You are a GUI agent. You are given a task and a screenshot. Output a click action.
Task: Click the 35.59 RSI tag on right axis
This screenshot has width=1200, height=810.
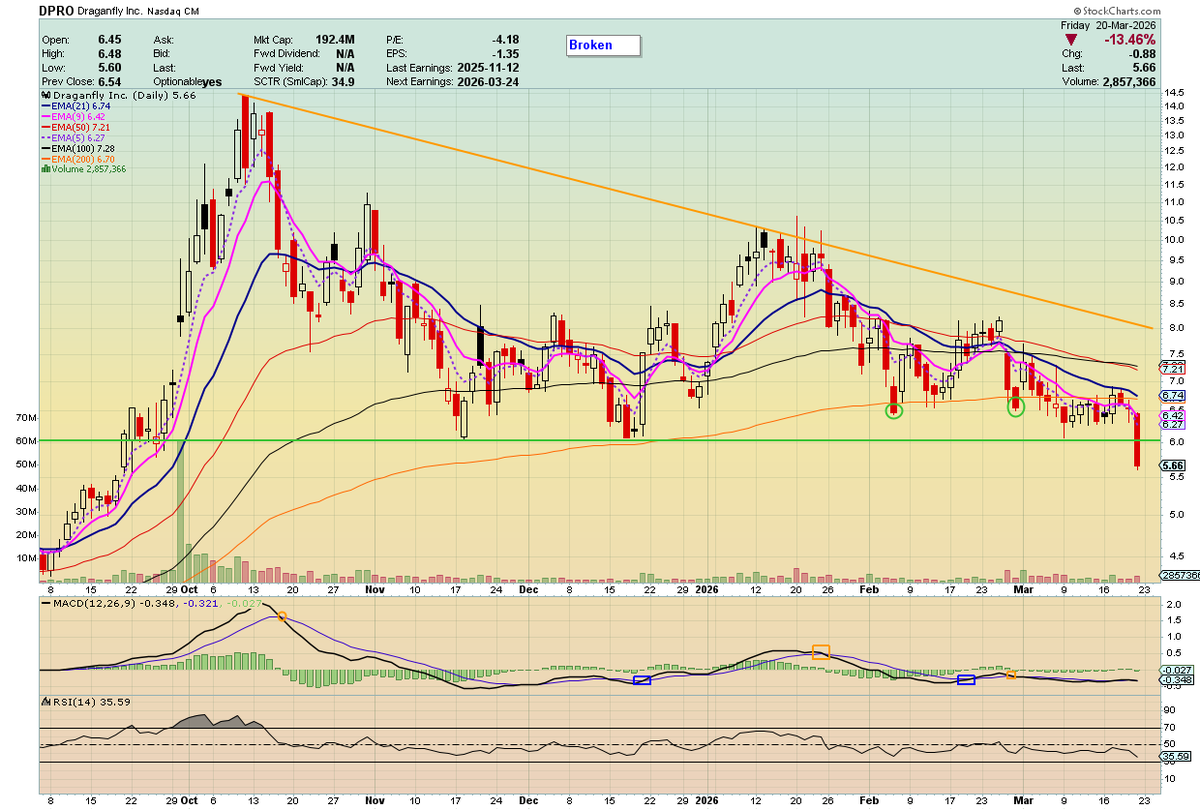(x=1175, y=758)
